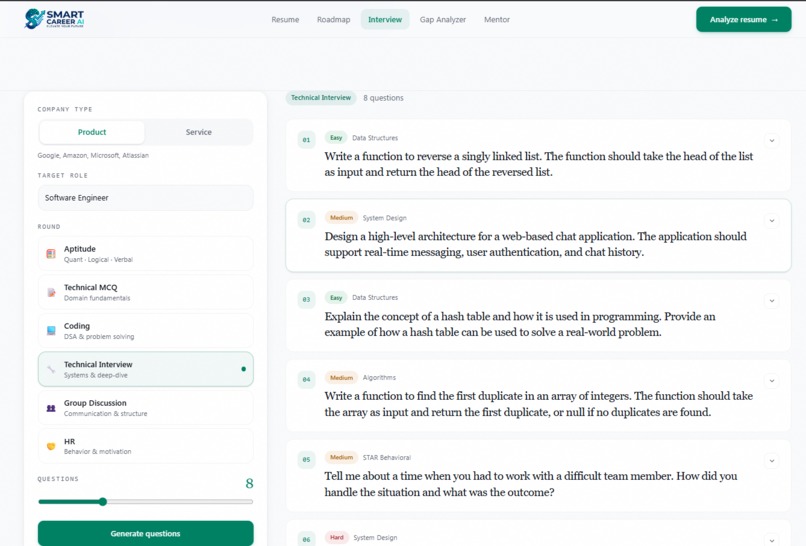
Task: Choose the Coding round option
Action: click(x=145, y=331)
